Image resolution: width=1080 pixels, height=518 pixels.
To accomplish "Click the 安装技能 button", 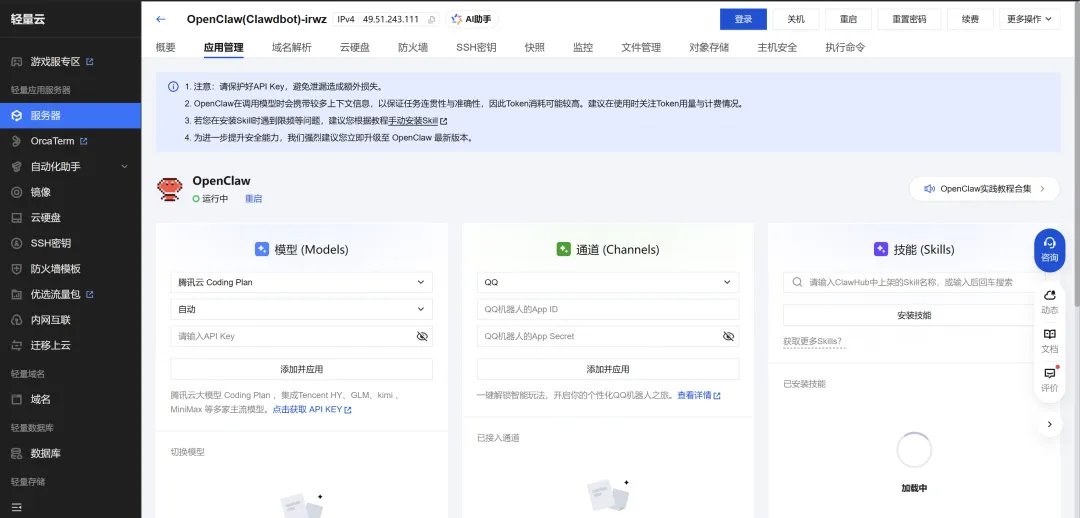I will pos(914,315).
